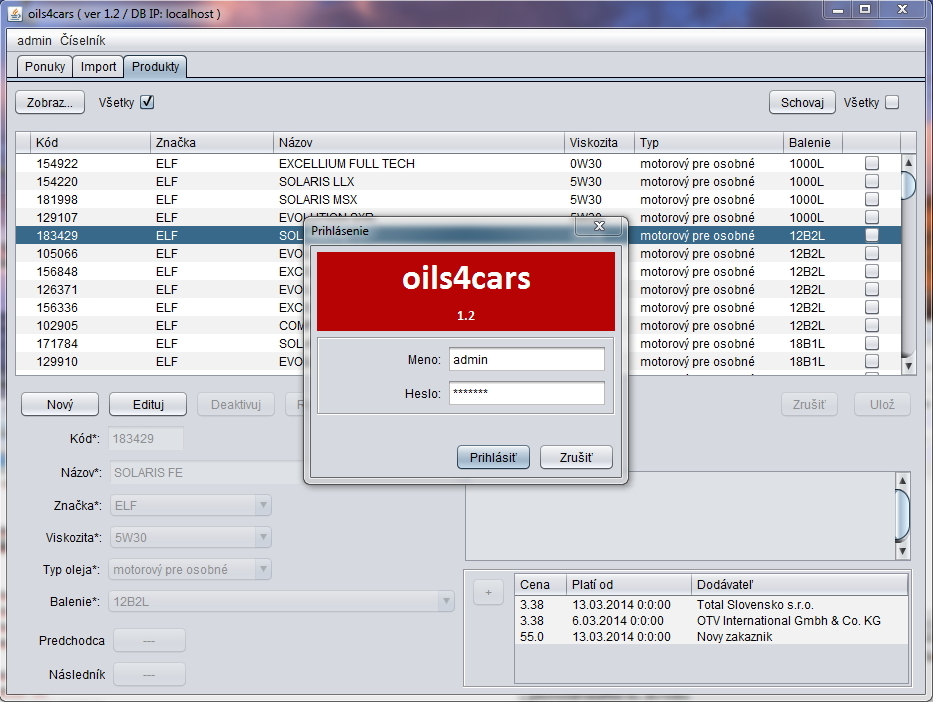Check the box for row 156848
Screen dimensions: 933x702
(872, 271)
